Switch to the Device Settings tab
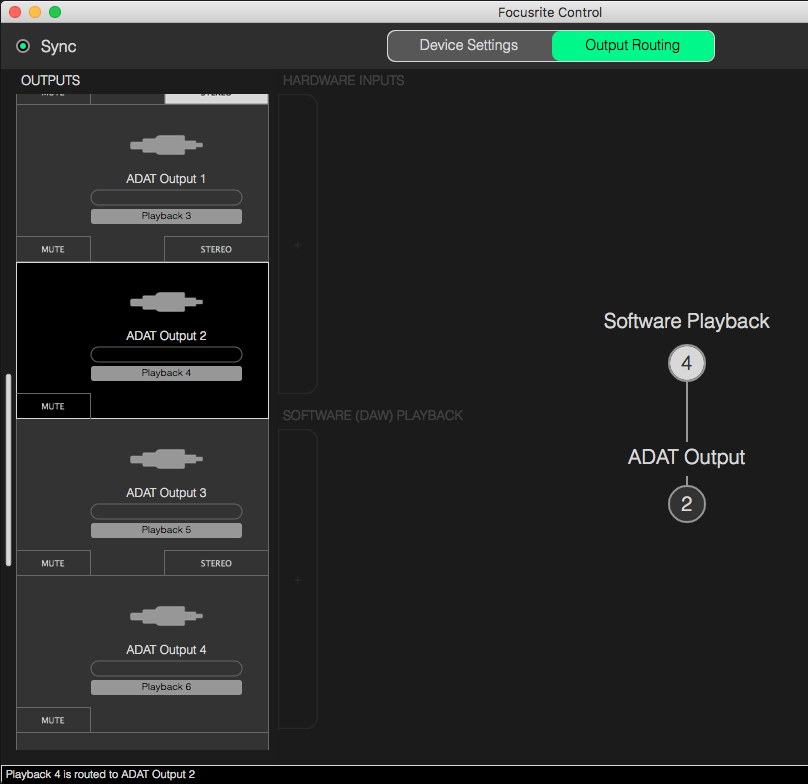The image size is (808, 784). point(469,45)
